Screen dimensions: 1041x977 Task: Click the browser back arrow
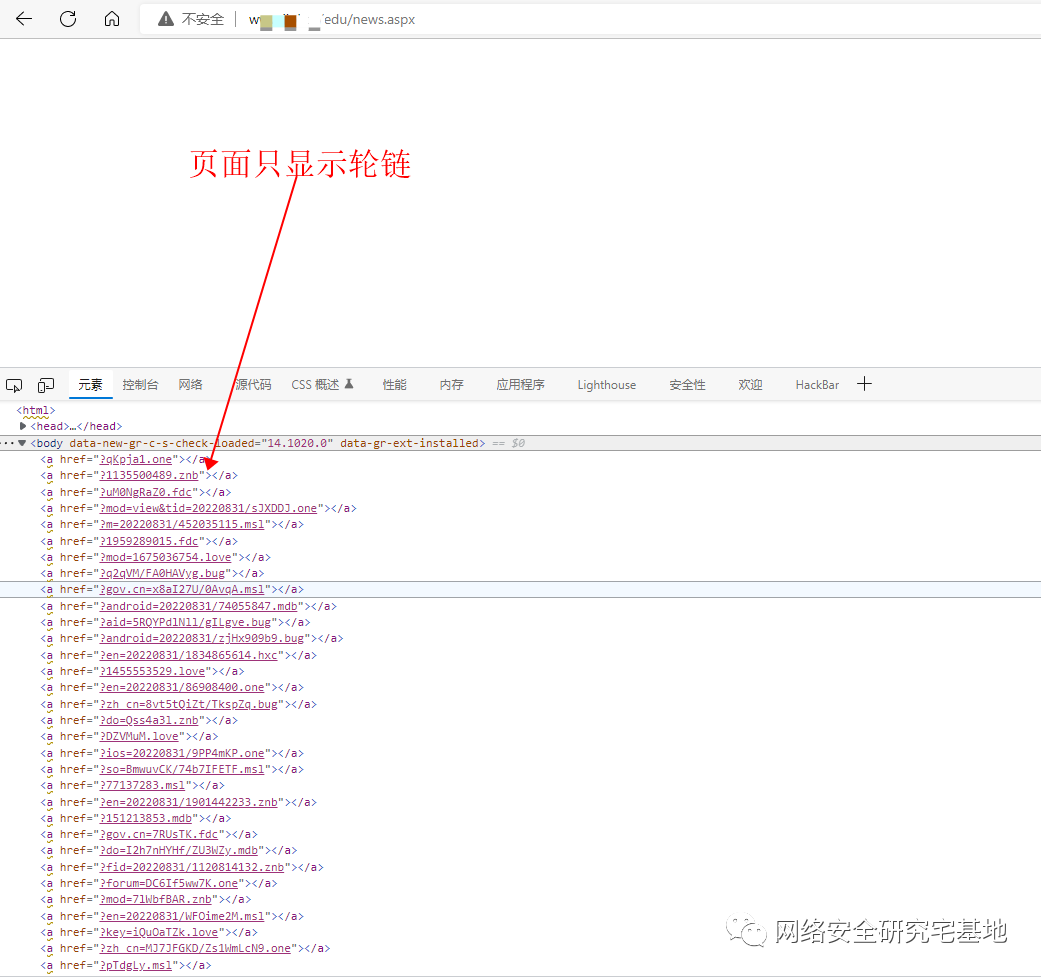tap(24, 19)
